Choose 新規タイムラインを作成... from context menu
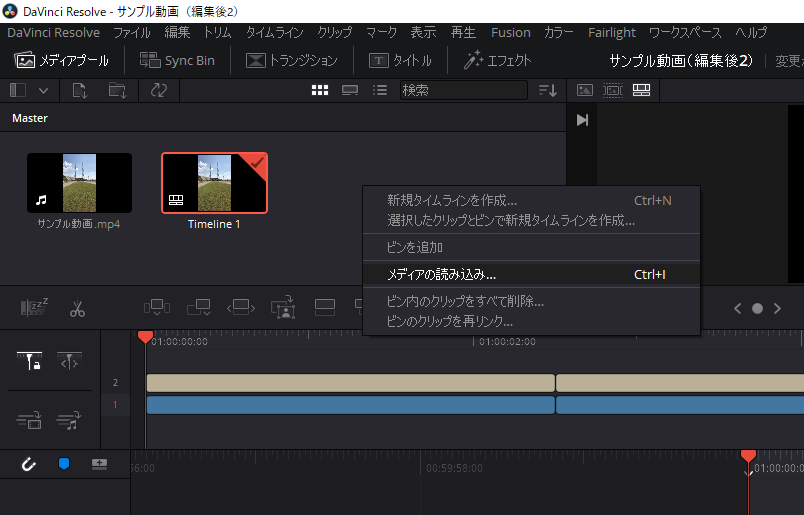The image size is (804, 515). coord(531,200)
